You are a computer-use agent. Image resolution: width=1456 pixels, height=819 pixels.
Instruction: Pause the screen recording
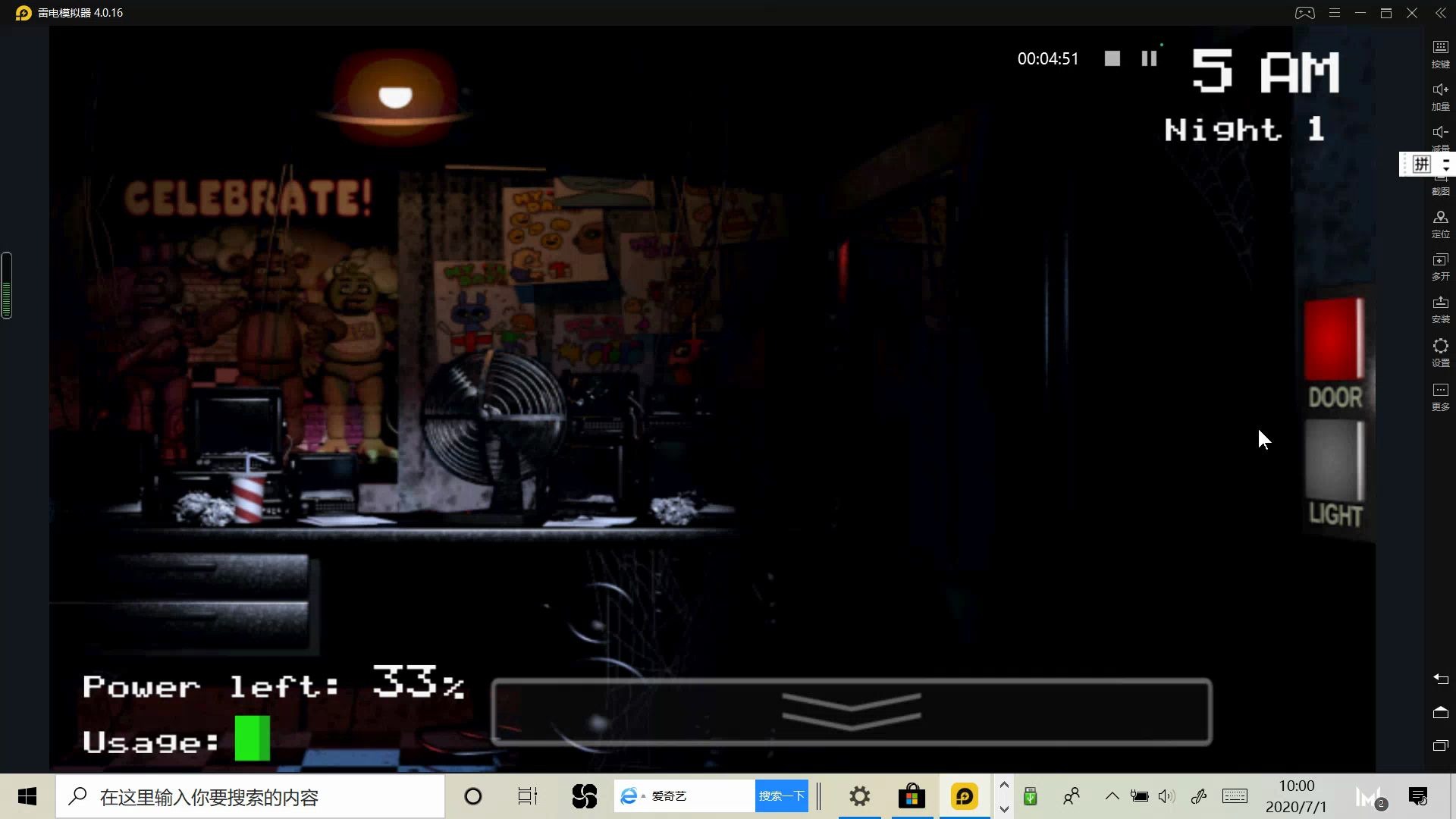1149,58
